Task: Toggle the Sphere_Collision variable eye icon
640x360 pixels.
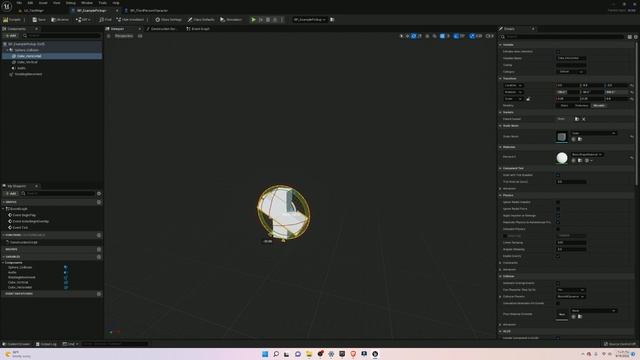Action: coord(66,267)
